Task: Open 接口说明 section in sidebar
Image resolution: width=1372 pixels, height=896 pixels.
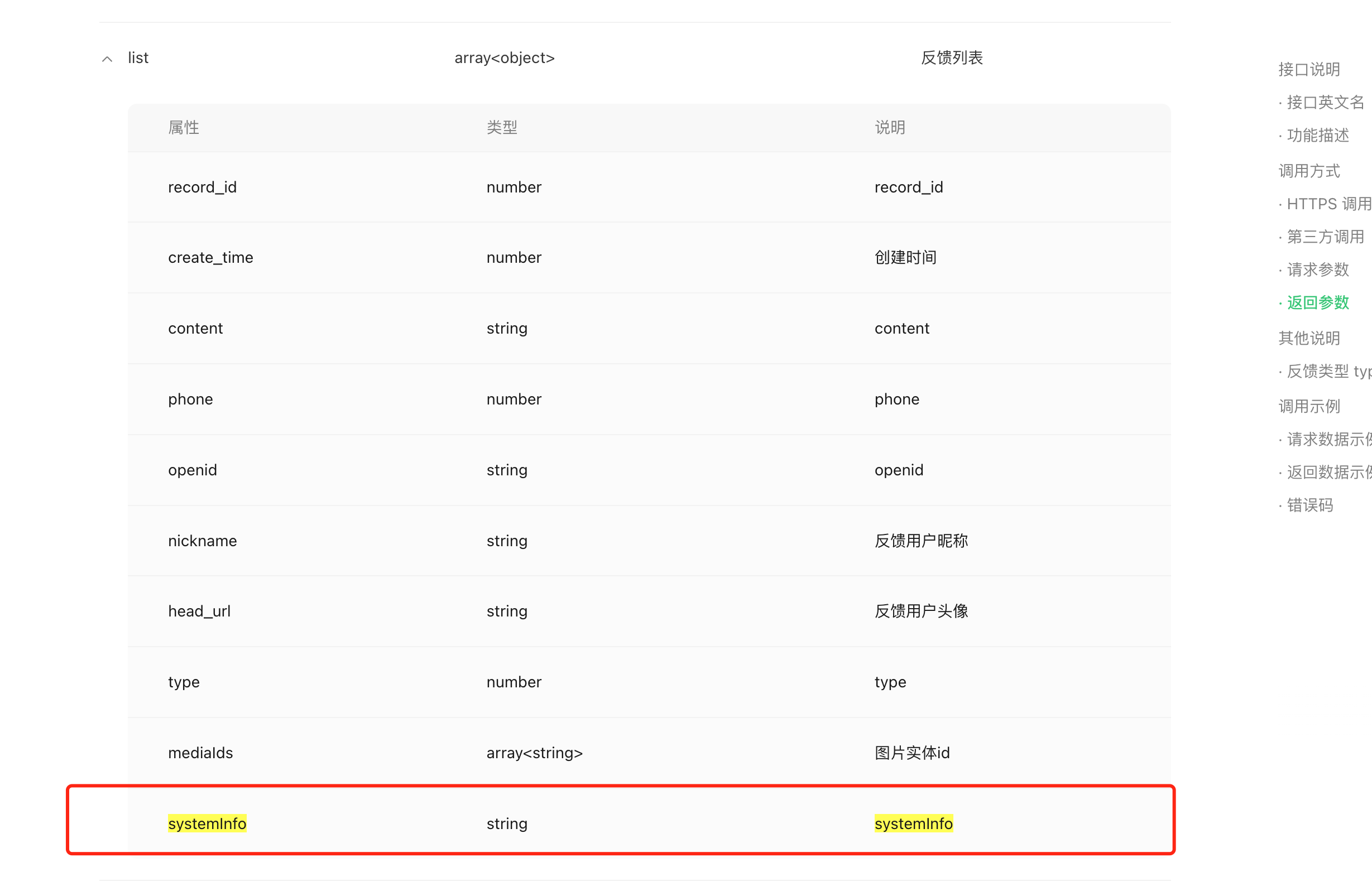Action: pos(1308,69)
